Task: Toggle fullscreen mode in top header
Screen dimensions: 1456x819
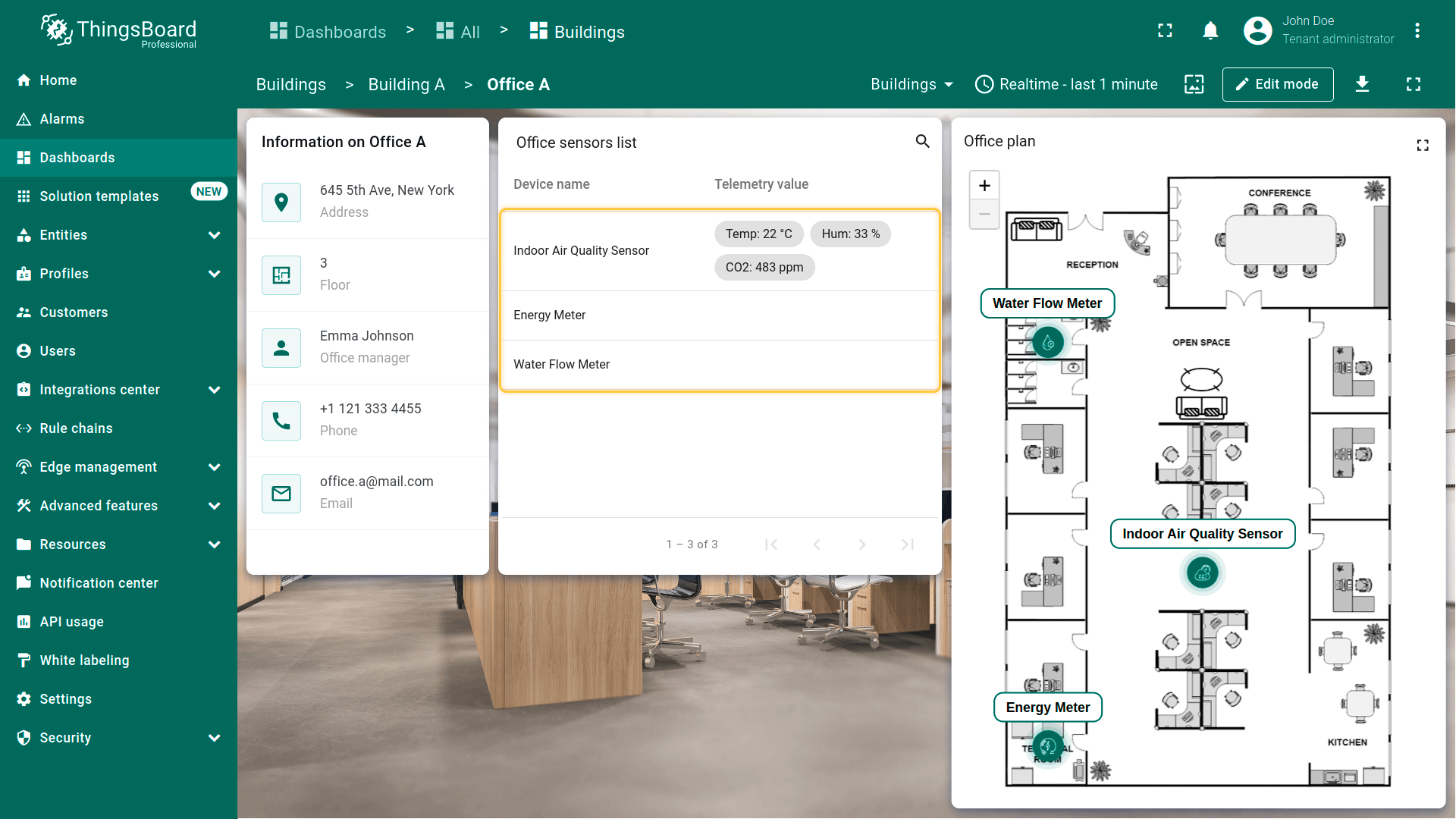Action: pyautogui.click(x=1165, y=30)
